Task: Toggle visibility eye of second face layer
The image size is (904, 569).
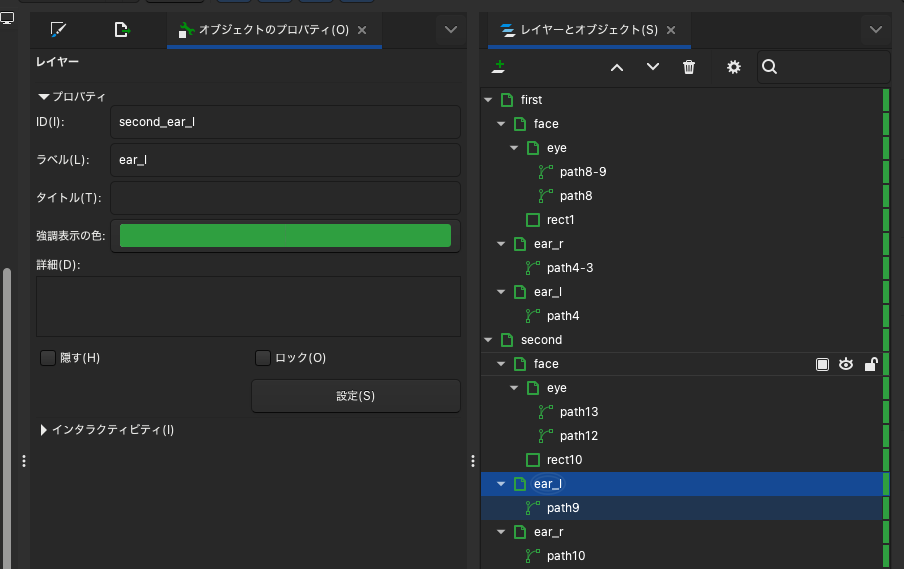Action: [846, 364]
